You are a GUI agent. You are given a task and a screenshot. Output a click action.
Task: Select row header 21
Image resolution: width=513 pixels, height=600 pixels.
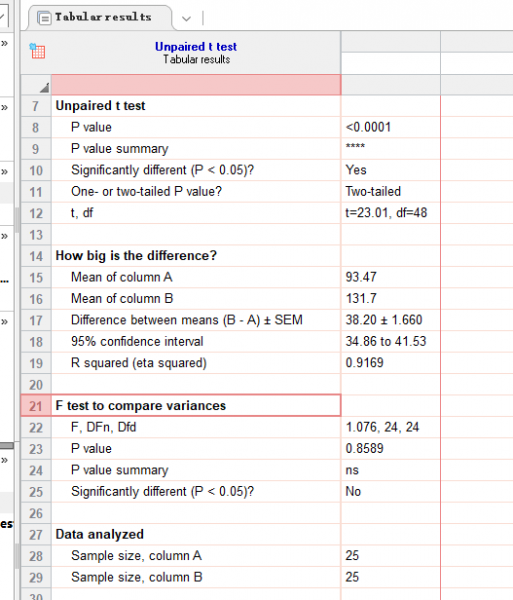coord(36,406)
